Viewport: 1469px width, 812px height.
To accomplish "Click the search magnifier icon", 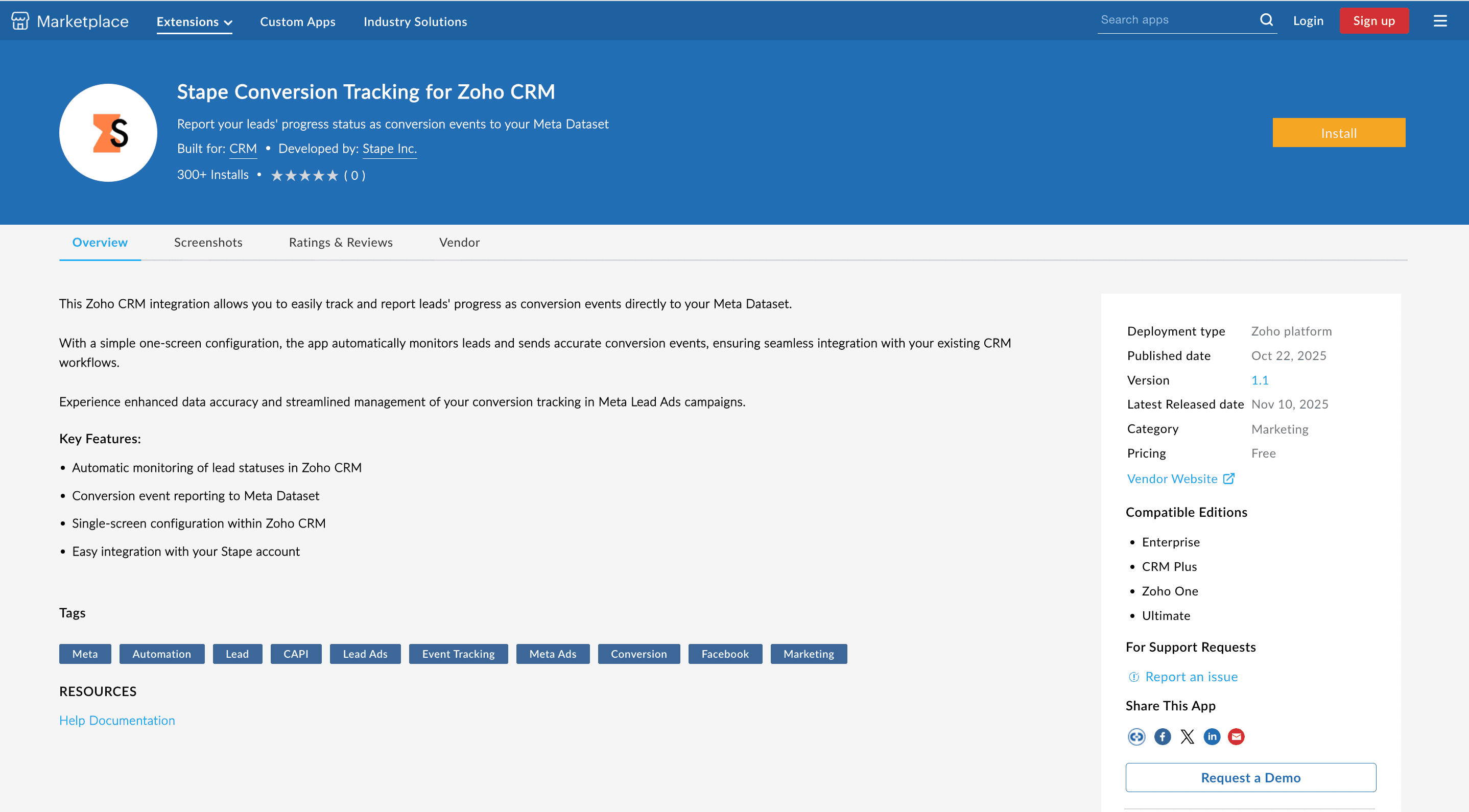I will [x=1266, y=19].
